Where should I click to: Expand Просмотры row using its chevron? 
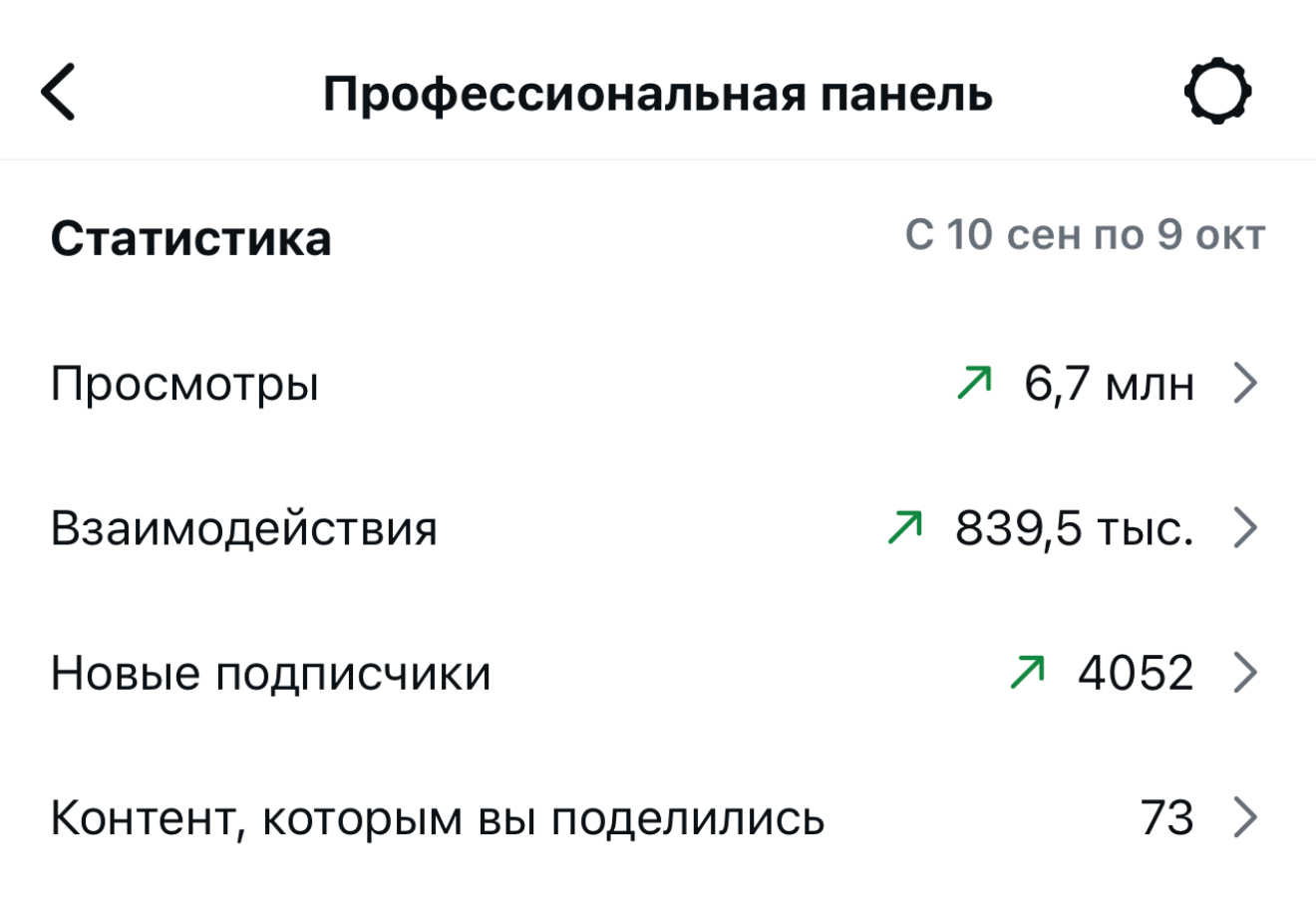pyautogui.click(x=1245, y=383)
